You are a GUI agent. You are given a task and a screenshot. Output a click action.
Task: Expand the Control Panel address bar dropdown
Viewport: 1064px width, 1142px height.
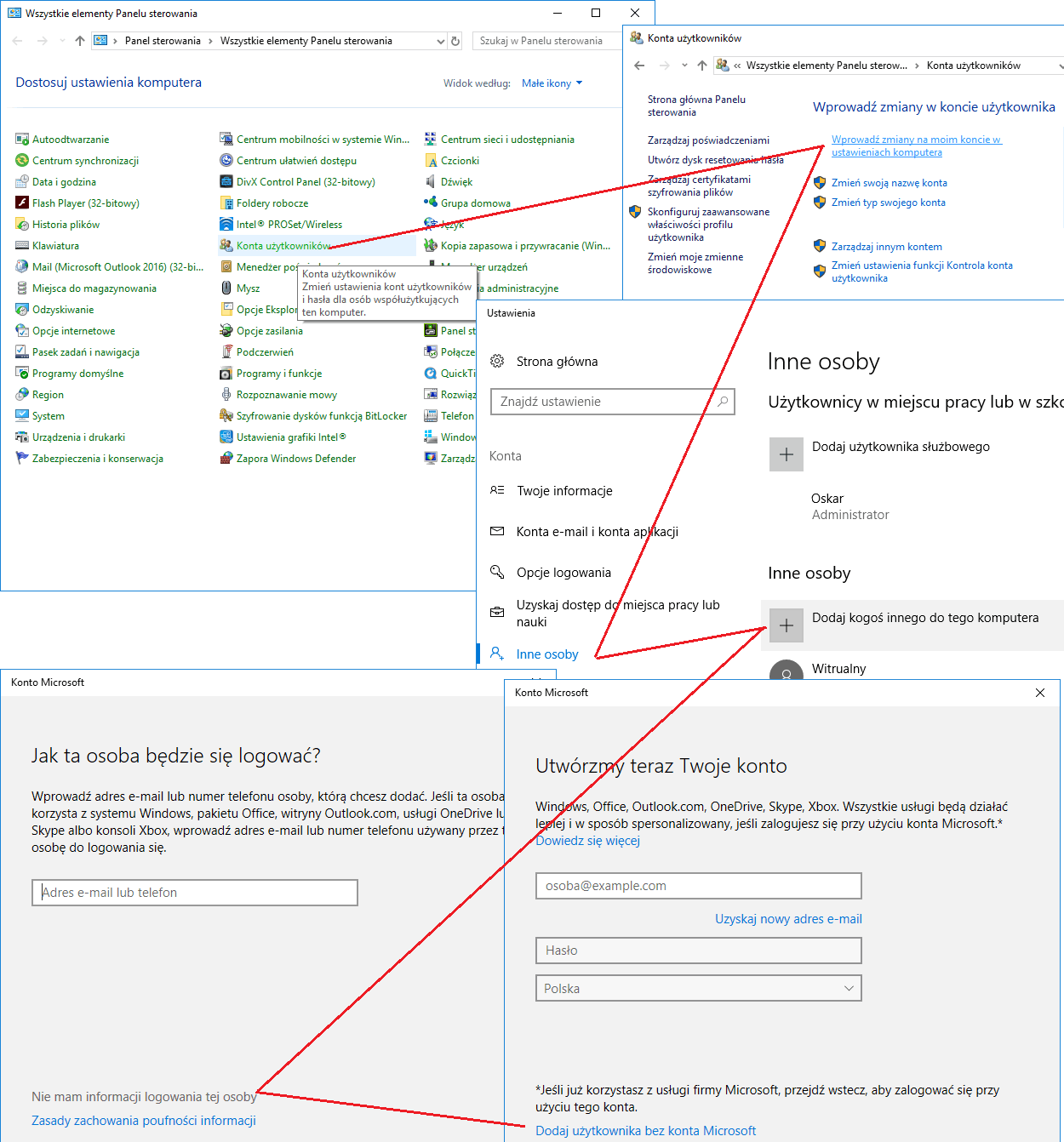[440, 41]
